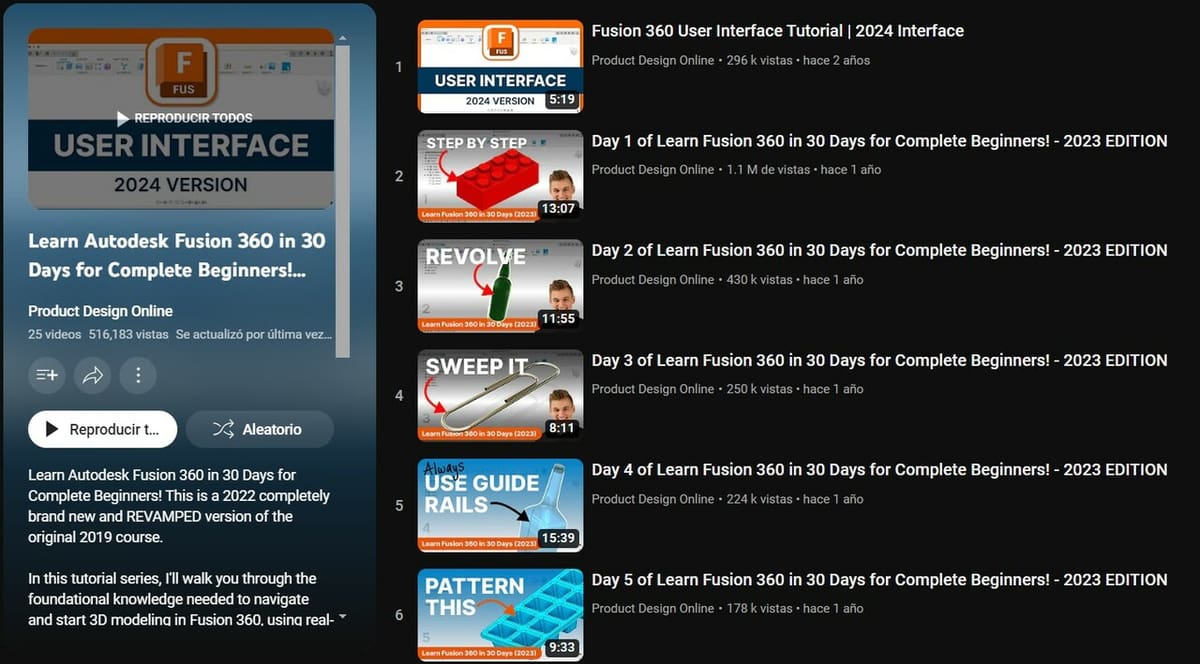This screenshot has width=1200, height=664.
Task: Click the 5:19 duration badge
Action: [x=561, y=100]
